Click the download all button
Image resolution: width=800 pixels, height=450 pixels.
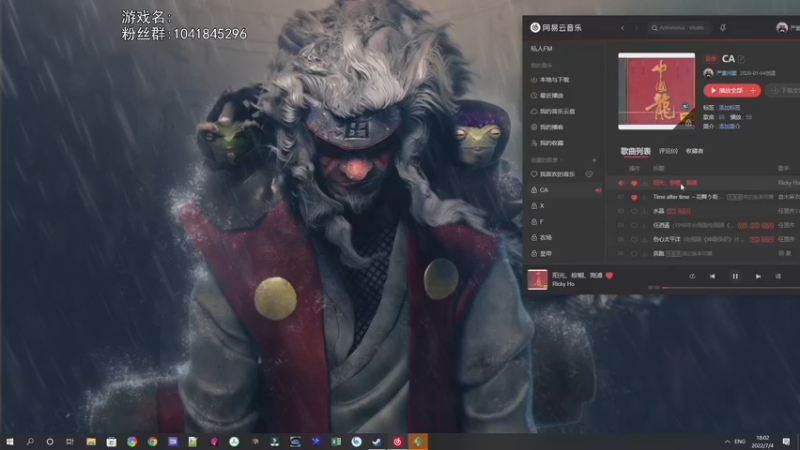784,91
